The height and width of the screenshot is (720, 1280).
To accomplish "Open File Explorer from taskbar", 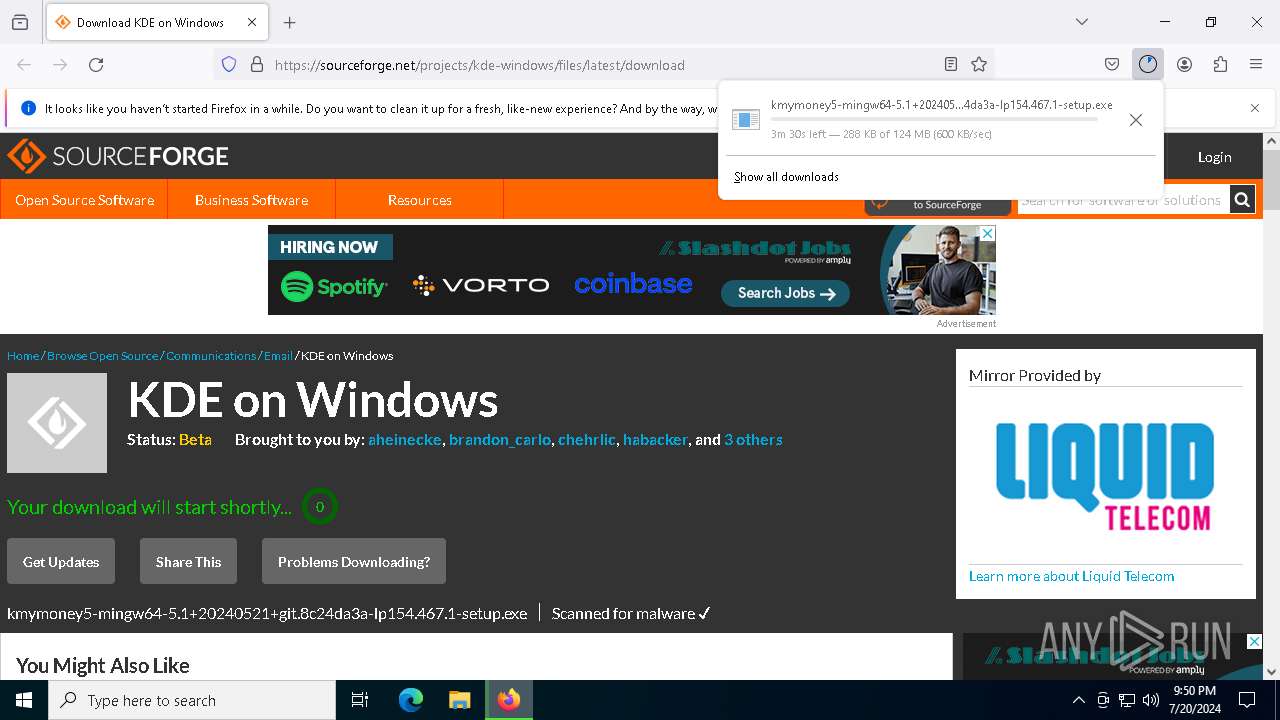I will coord(459,700).
